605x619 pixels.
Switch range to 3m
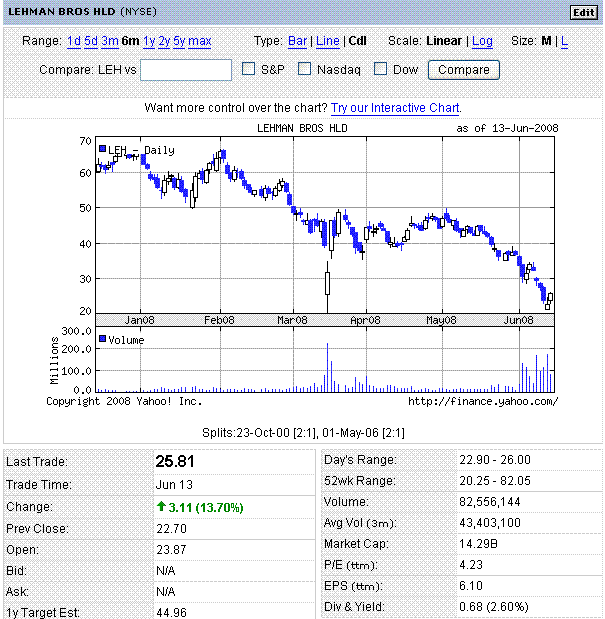[110, 41]
